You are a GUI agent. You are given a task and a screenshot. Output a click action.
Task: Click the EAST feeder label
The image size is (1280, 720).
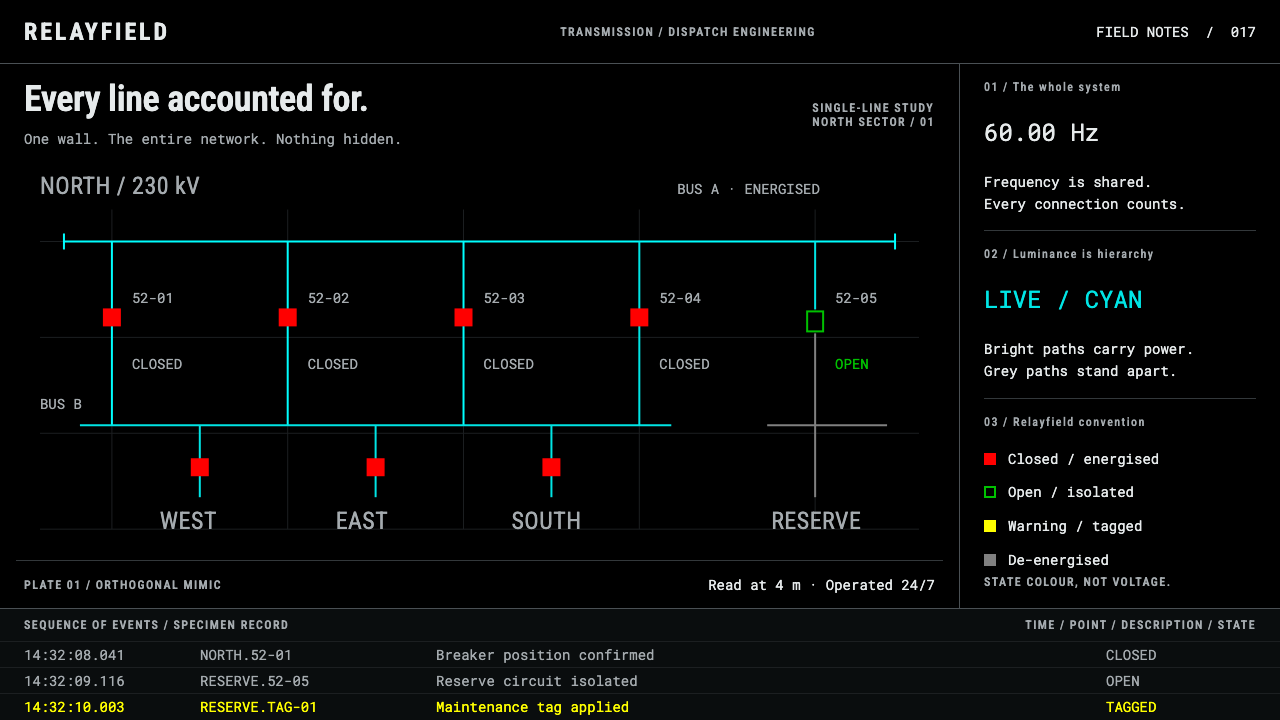point(362,520)
